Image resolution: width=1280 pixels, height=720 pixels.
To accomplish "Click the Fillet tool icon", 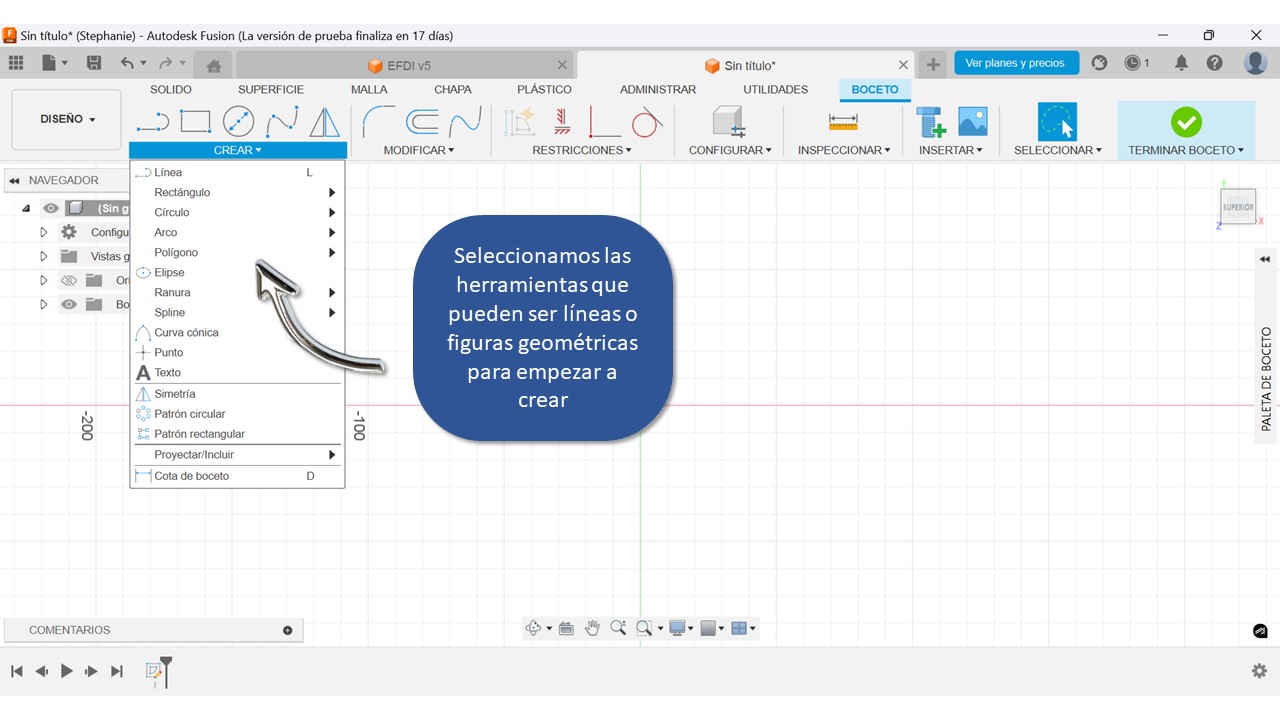I will pyautogui.click(x=377, y=122).
